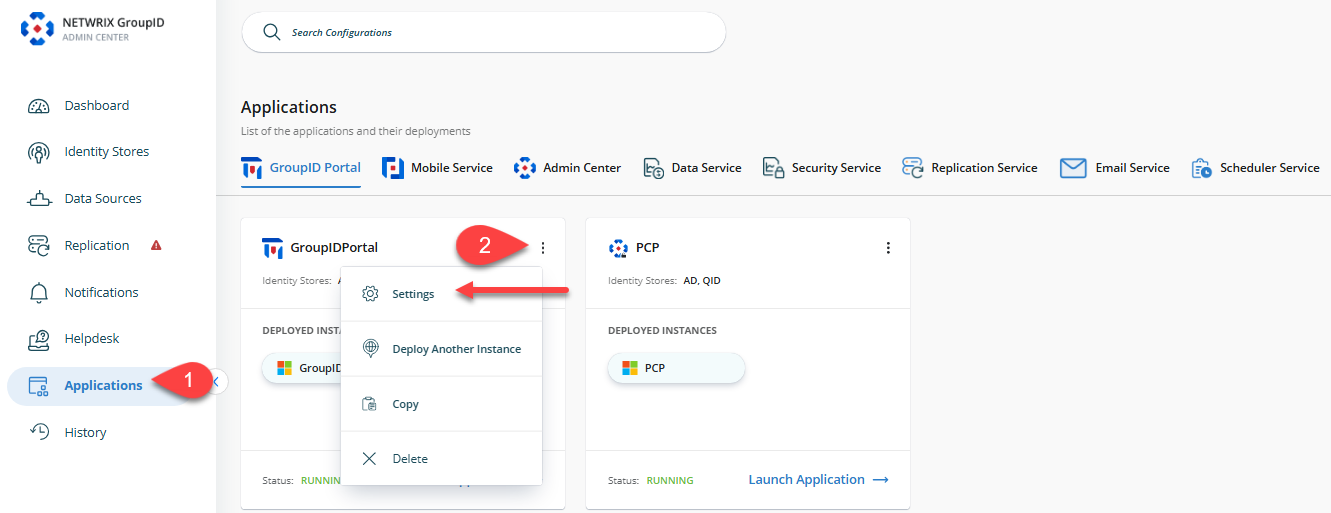The height and width of the screenshot is (513, 1331).
Task: Open the PCP card three-dot menu
Action: point(888,248)
